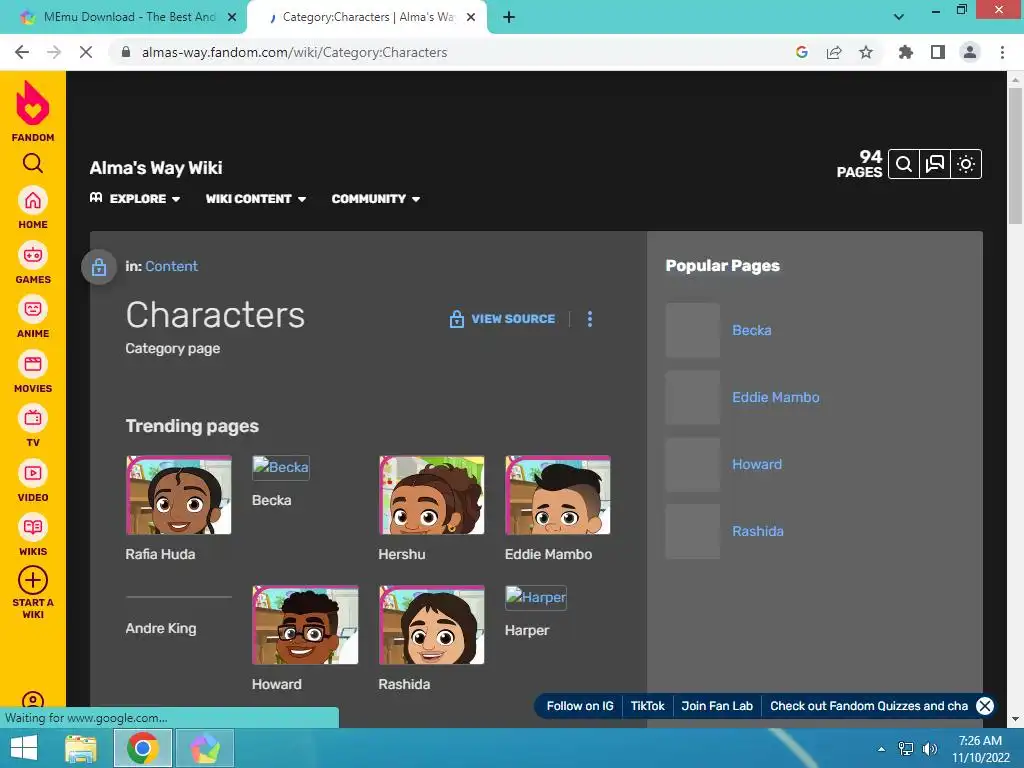
Task: Open Chrome tab search dropdown
Action: [899, 17]
